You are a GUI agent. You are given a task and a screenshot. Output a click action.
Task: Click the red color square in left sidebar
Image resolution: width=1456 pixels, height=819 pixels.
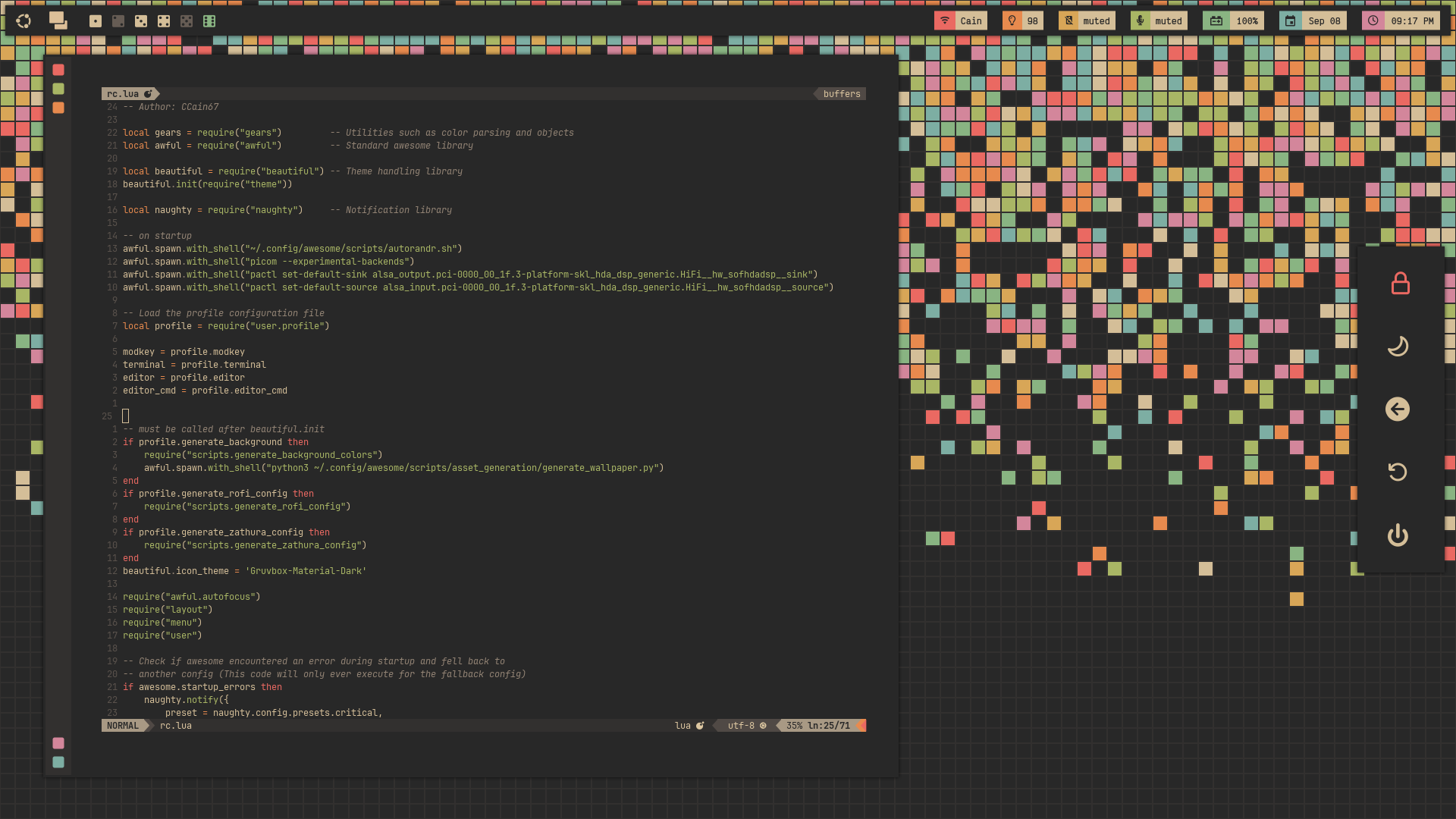pyautogui.click(x=58, y=70)
